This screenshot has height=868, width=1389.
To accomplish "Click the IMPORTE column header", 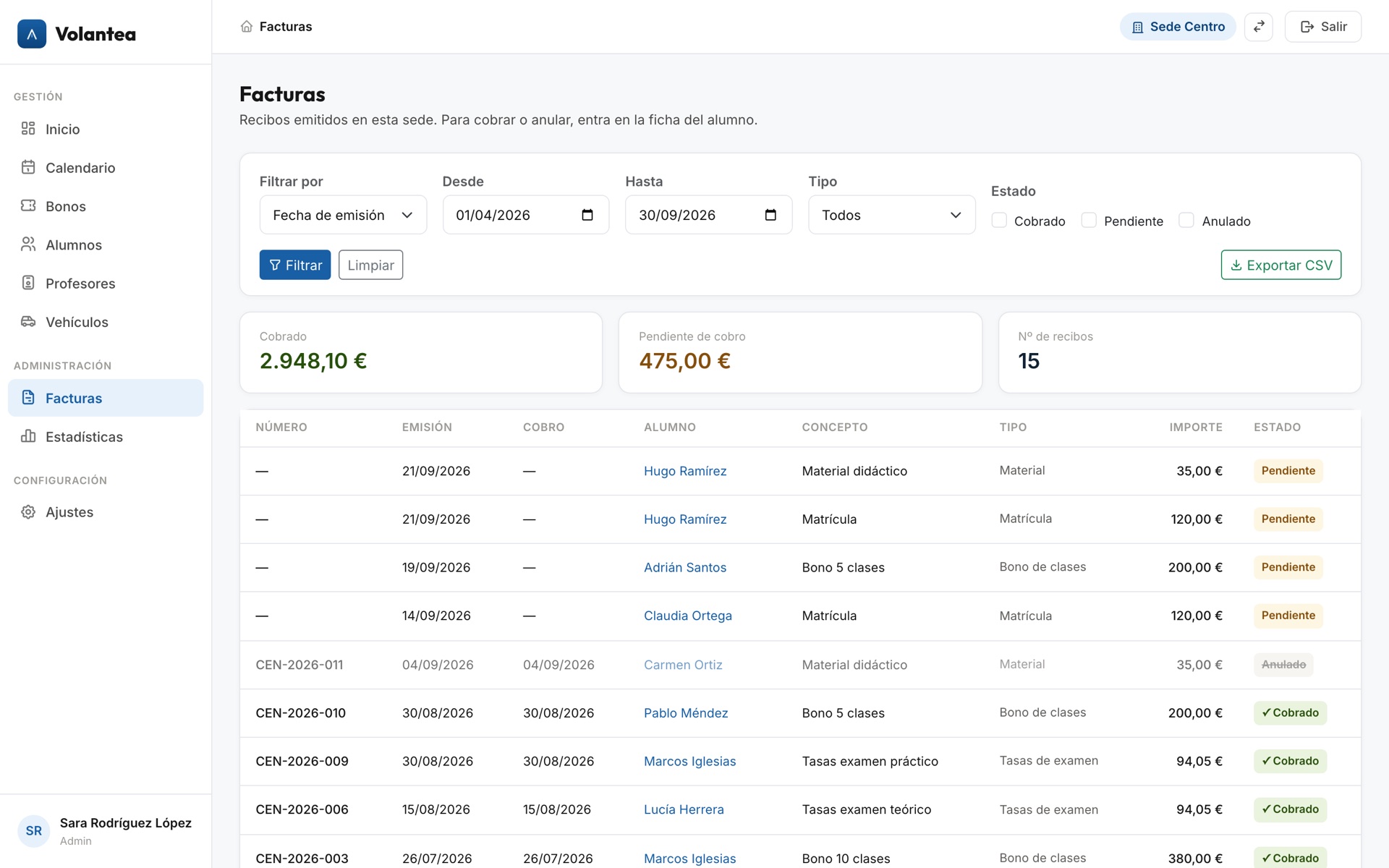I will pyautogui.click(x=1196, y=427).
